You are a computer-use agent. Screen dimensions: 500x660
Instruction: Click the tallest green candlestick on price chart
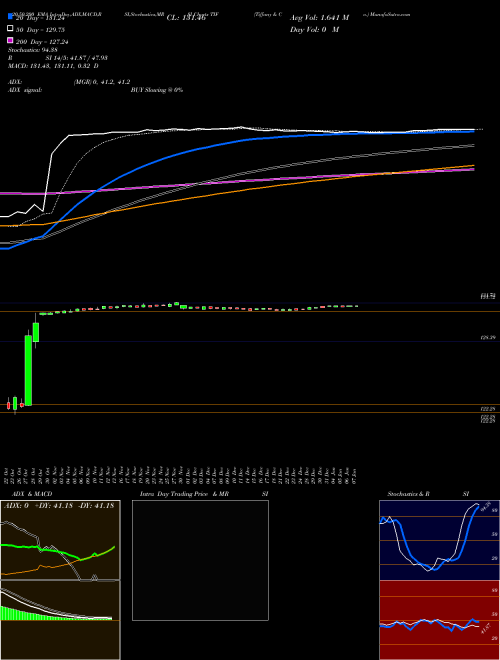pyautogui.click(x=28, y=370)
